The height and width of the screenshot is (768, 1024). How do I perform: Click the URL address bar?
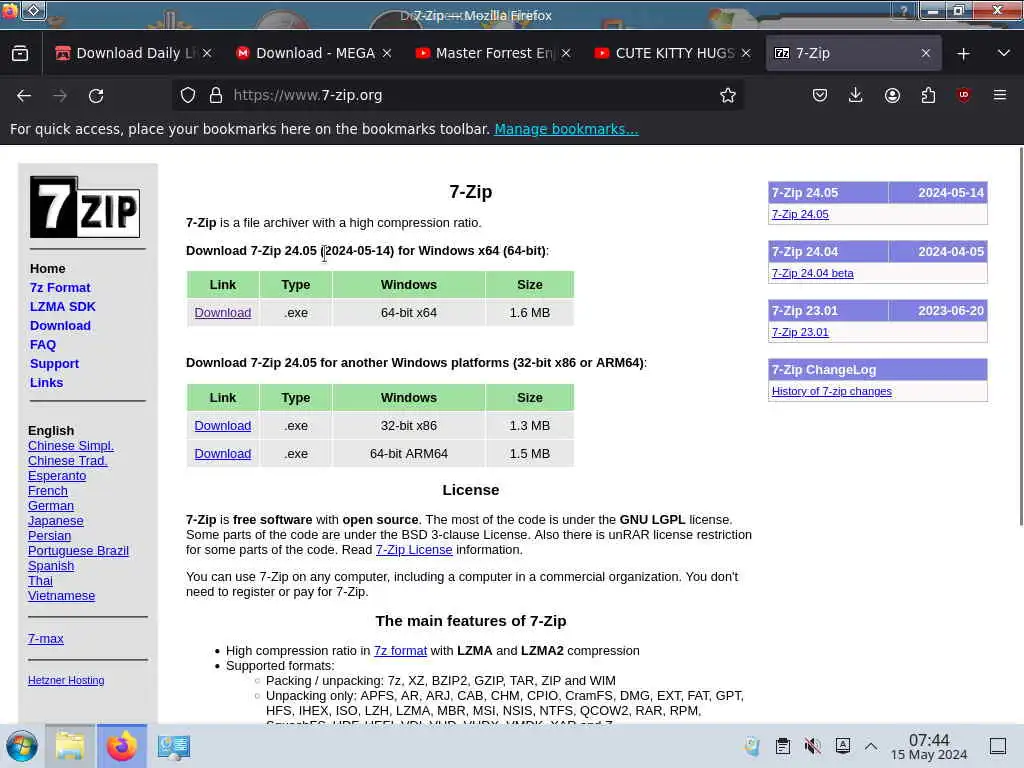pyautogui.click(x=457, y=95)
